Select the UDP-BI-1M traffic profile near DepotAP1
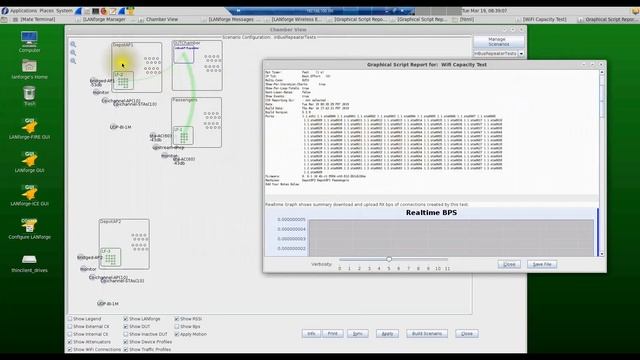640x360 pixels. pos(120,127)
